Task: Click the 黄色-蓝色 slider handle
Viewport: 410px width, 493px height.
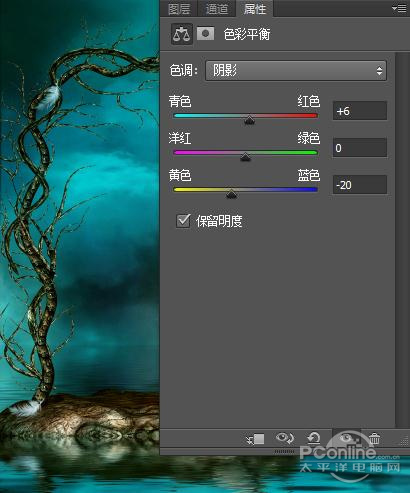Action: [231, 194]
